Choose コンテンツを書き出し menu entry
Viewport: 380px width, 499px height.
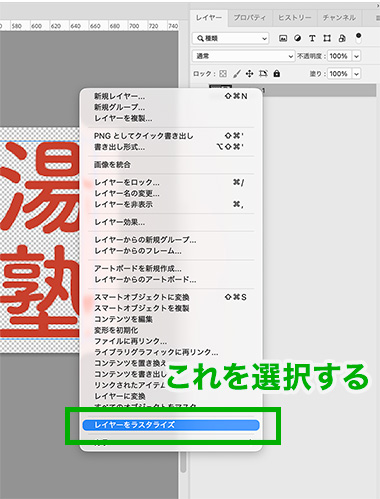click(130, 374)
